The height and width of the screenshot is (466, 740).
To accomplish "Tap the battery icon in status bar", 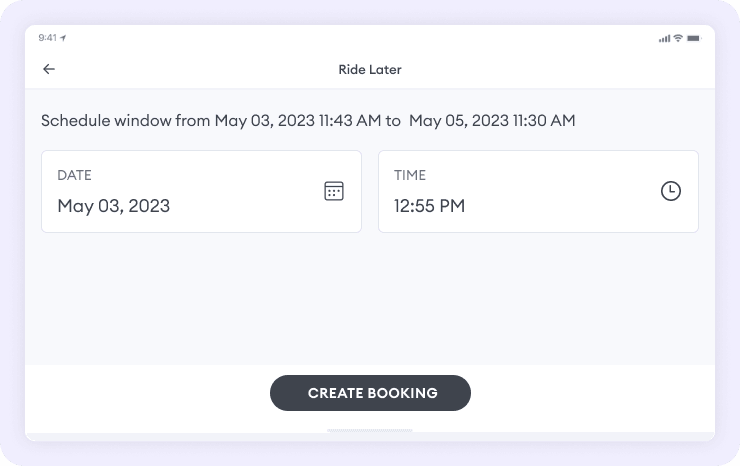I will [x=694, y=38].
